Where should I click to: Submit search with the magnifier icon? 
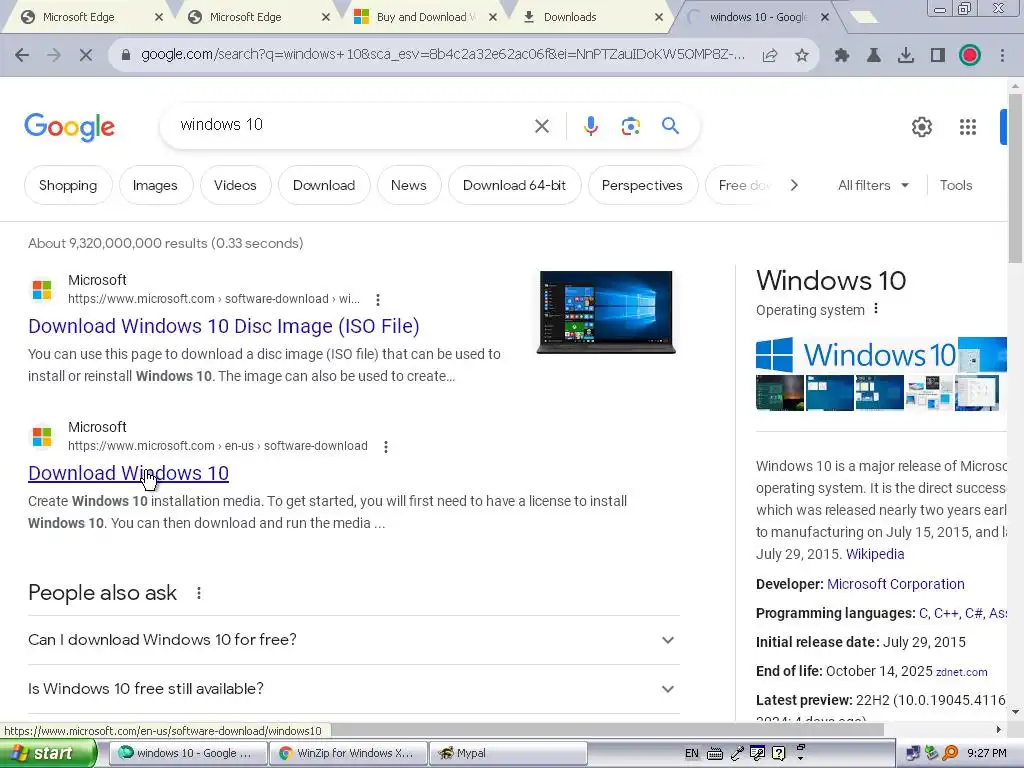pyautogui.click(x=670, y=125)
